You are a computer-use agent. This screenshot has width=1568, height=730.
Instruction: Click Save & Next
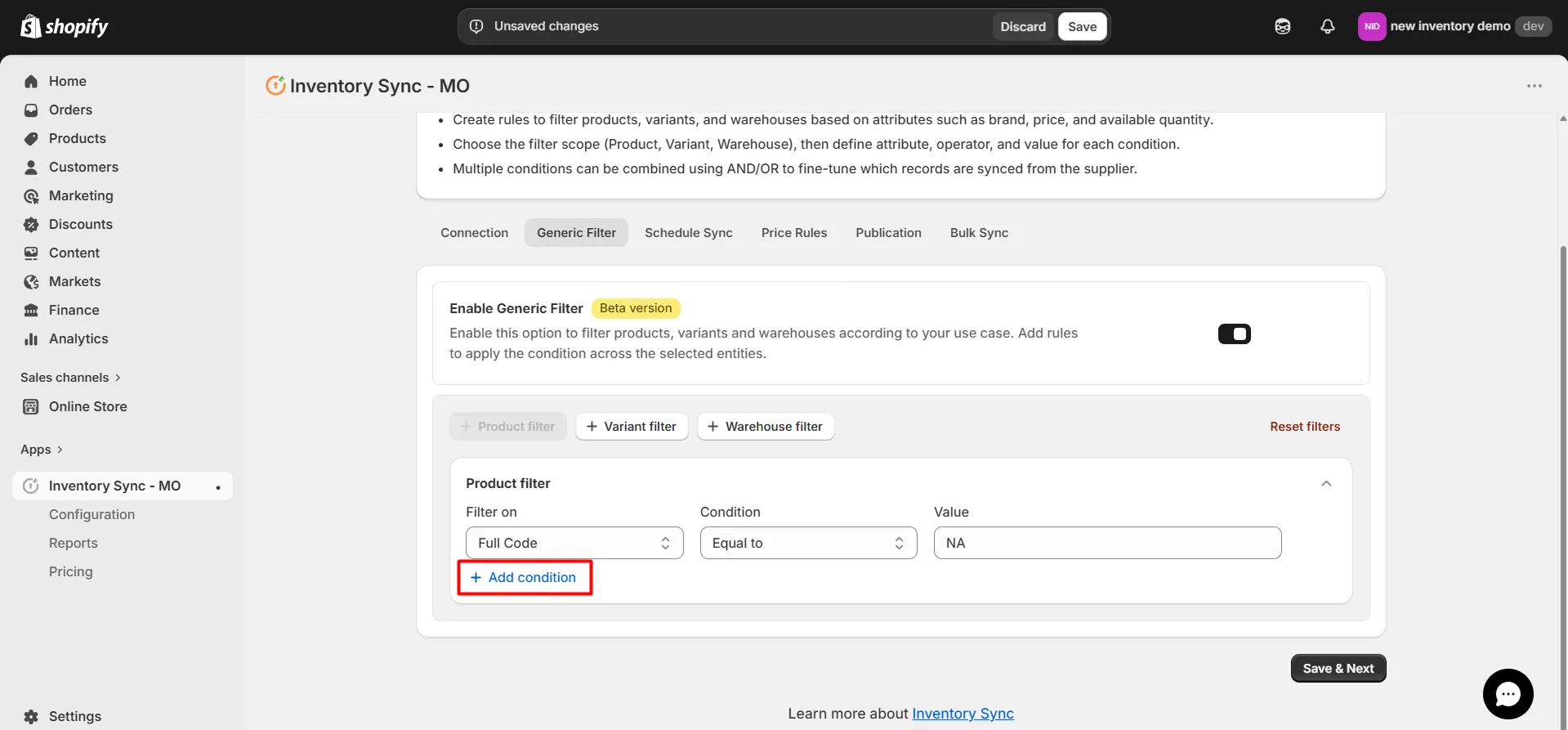[x=1338, y=668]
